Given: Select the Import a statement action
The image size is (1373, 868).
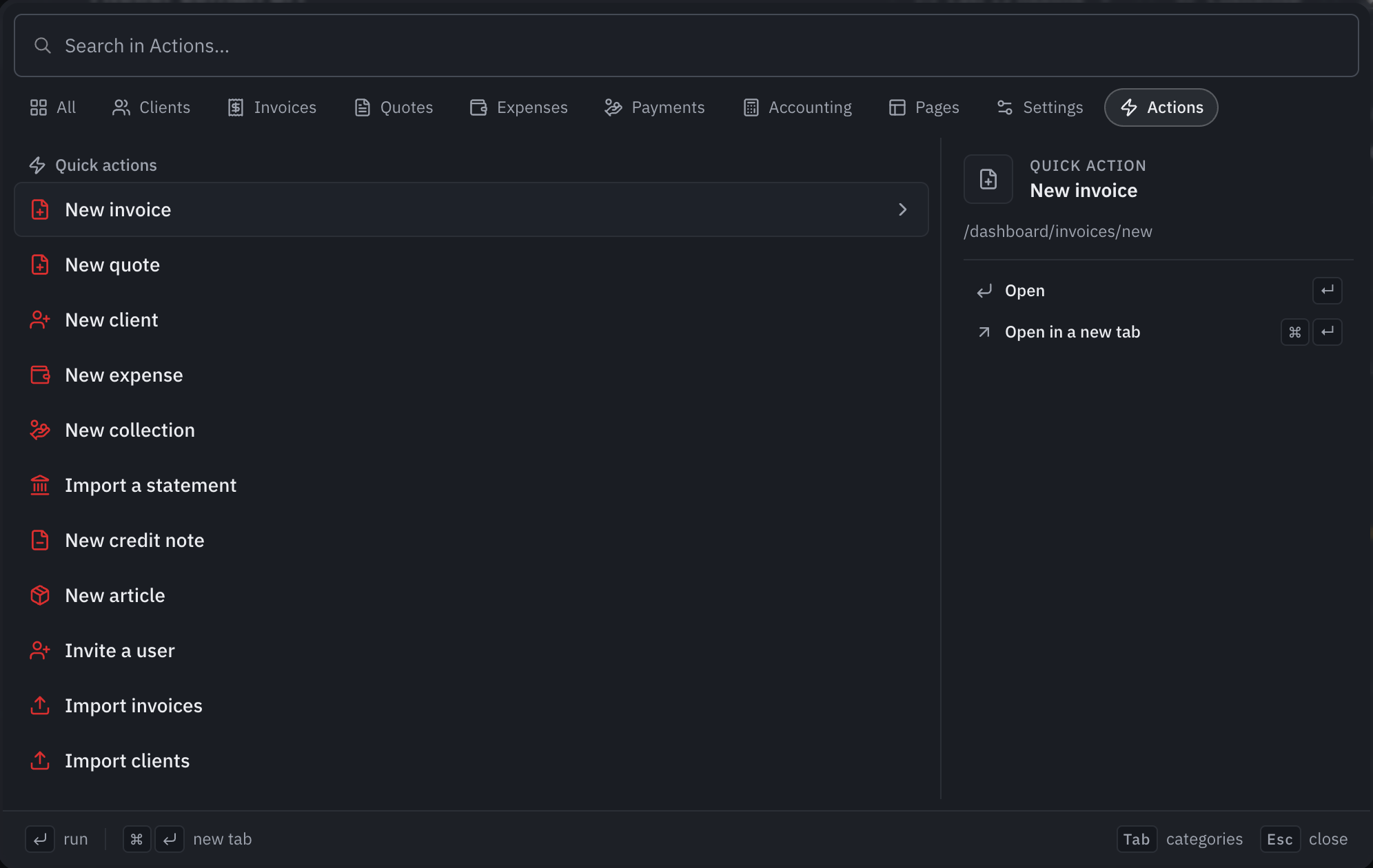Looking at the screenshot, I should click(471, 485).
